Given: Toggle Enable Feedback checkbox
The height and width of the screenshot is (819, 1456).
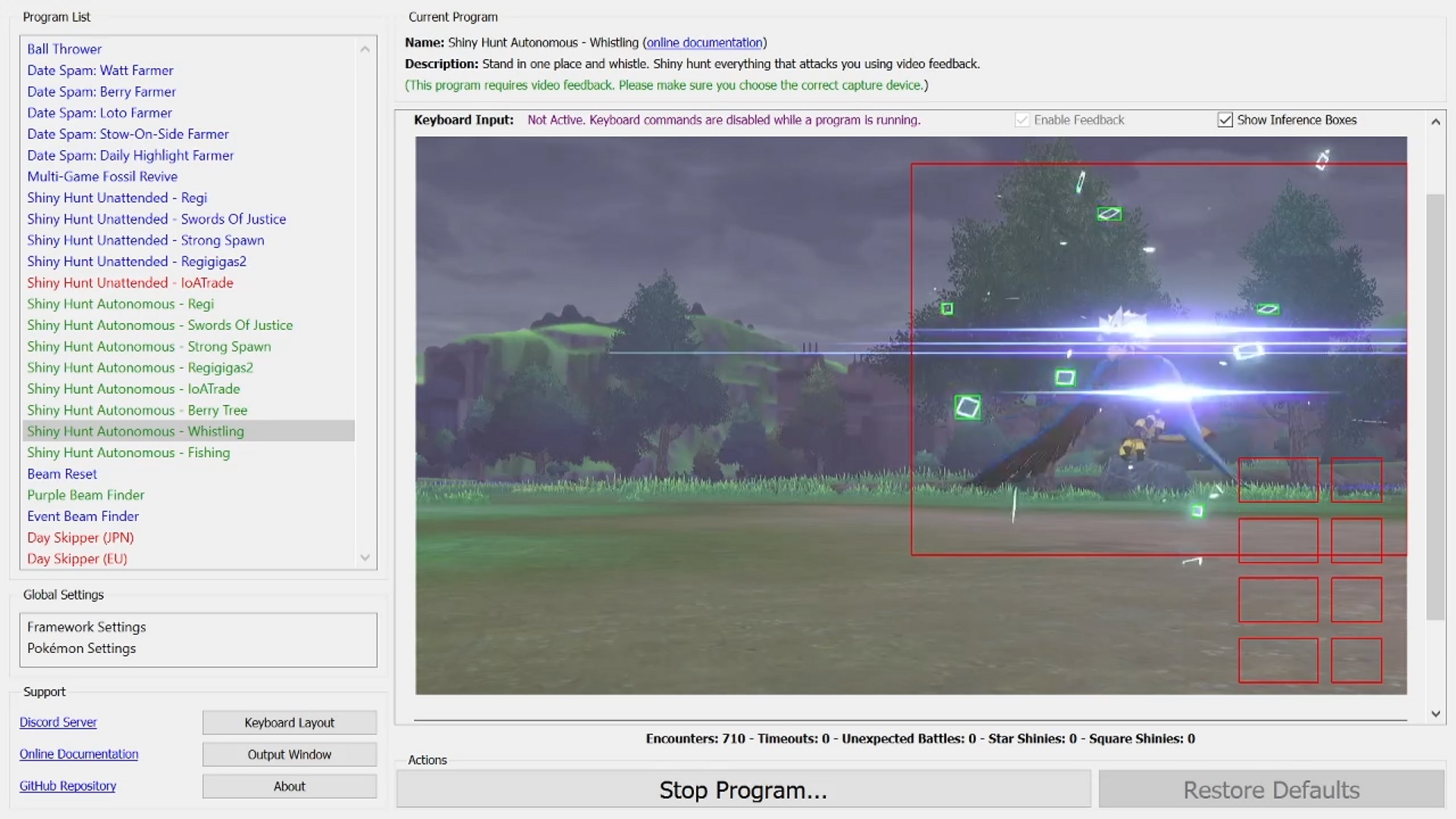Looking at the screenshot, I should [1021, 120].
